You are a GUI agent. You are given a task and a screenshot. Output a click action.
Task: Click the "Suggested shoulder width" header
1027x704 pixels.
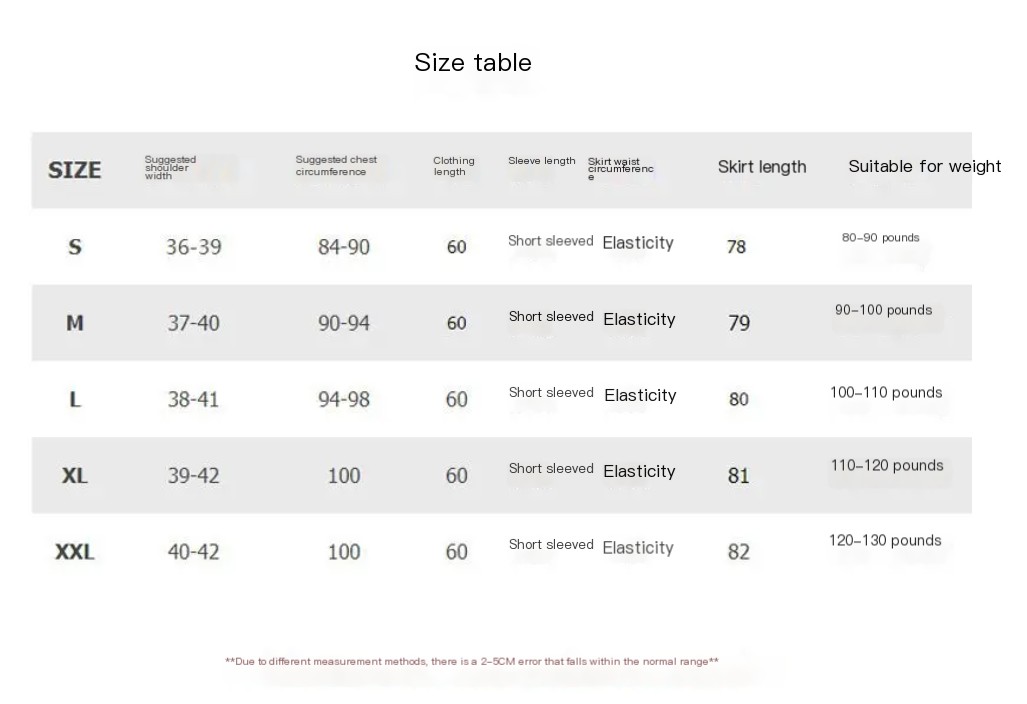170,167
